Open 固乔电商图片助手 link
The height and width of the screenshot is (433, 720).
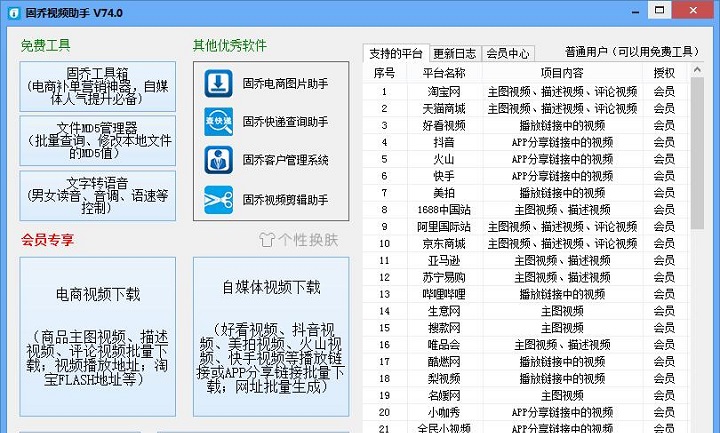coord(285,84)
